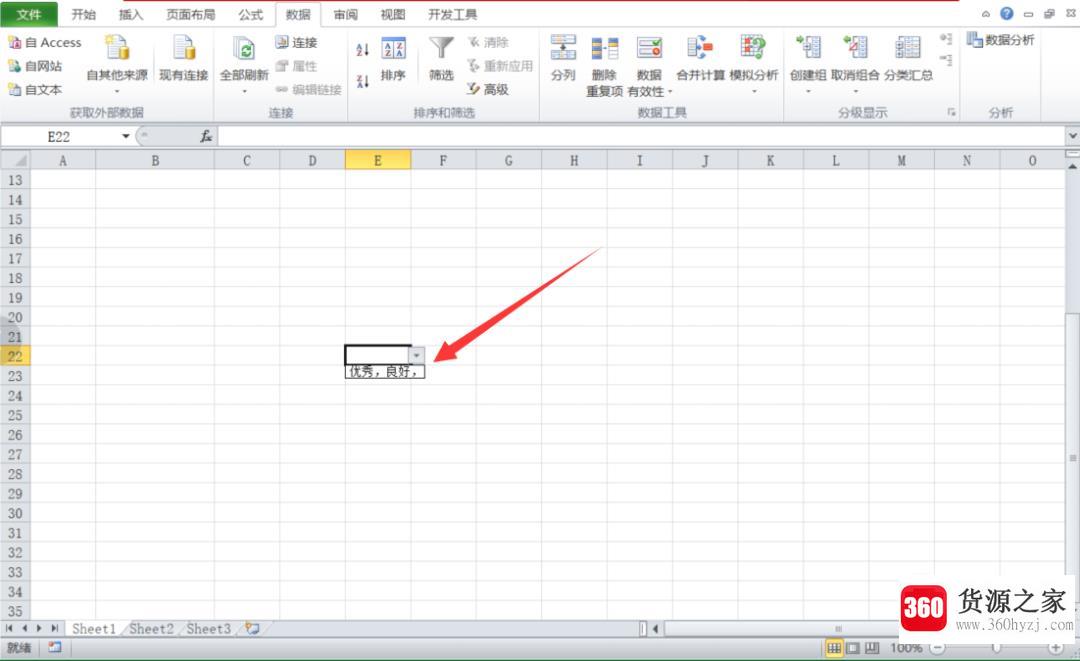
Task: Toggle the Filter (筛选) funnel
Action: (441, 59)
